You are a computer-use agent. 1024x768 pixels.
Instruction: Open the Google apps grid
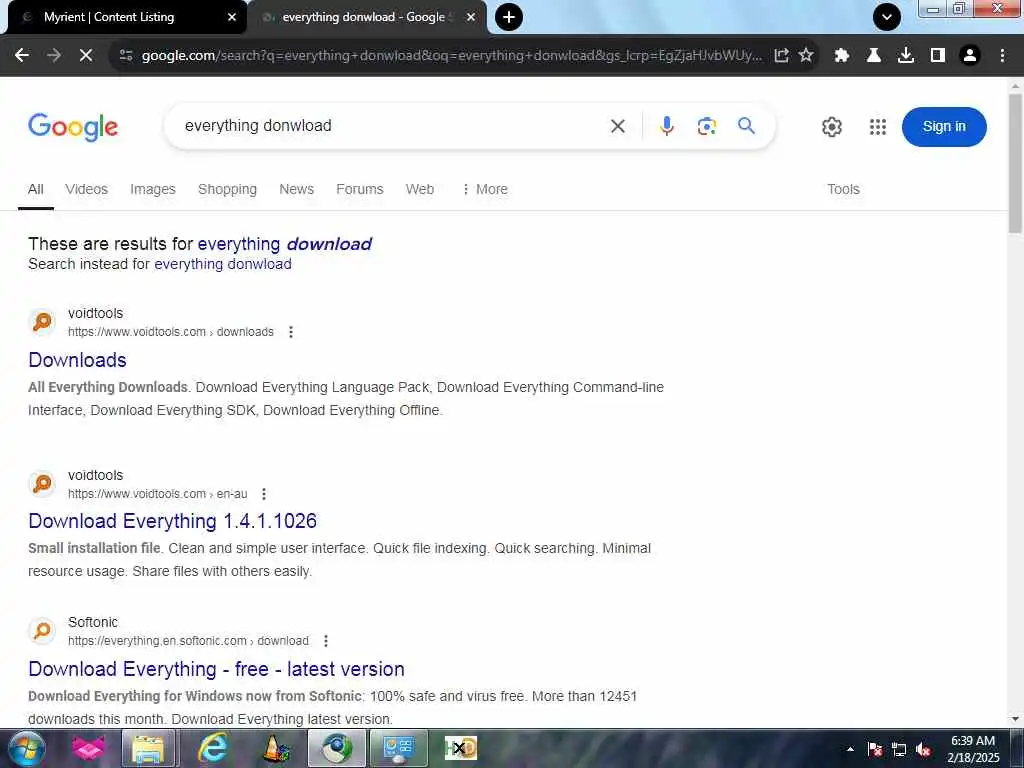coord(878,127)
